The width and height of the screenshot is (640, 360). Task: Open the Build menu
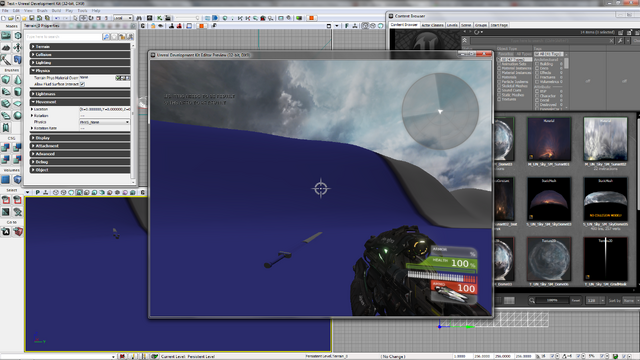point(56,11)
